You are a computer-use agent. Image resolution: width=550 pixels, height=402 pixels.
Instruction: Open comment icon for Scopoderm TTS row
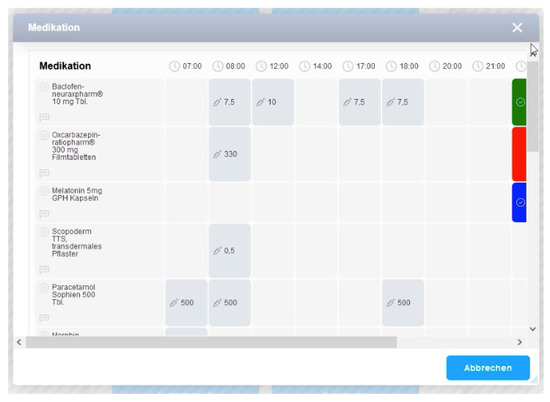(44, 269)
